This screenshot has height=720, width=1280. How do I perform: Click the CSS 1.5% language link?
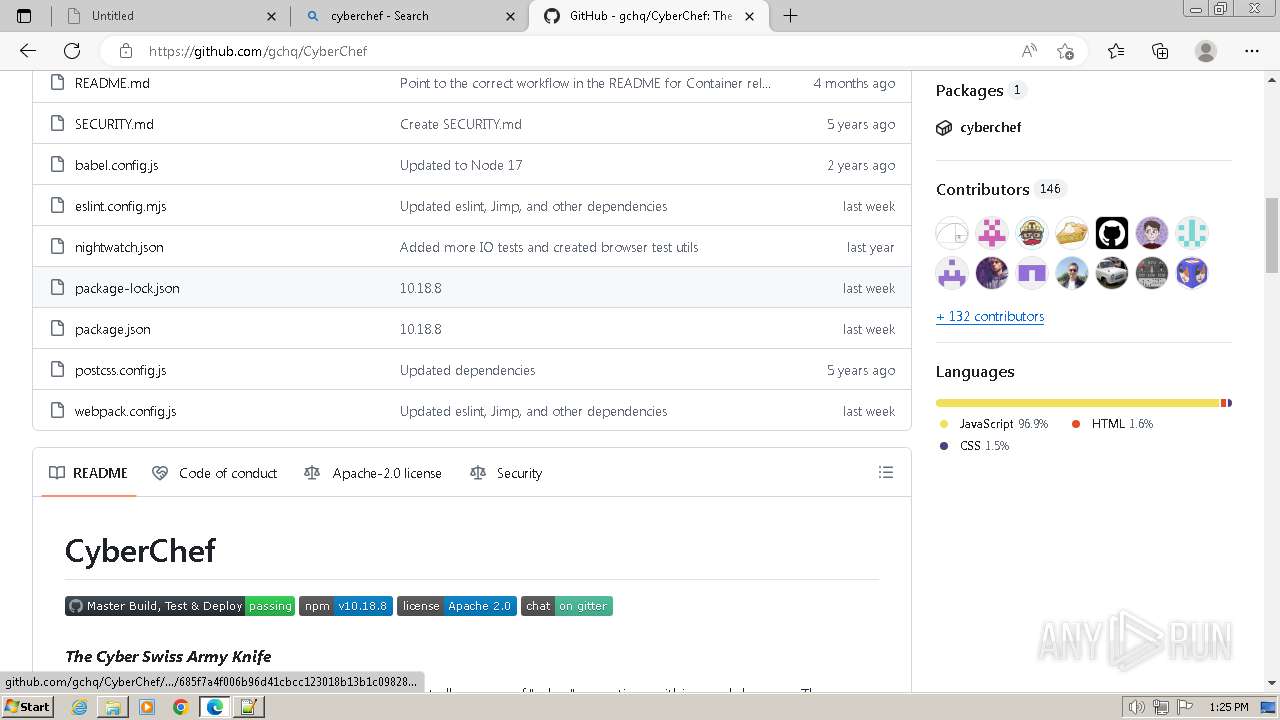(x=974, y=446)
